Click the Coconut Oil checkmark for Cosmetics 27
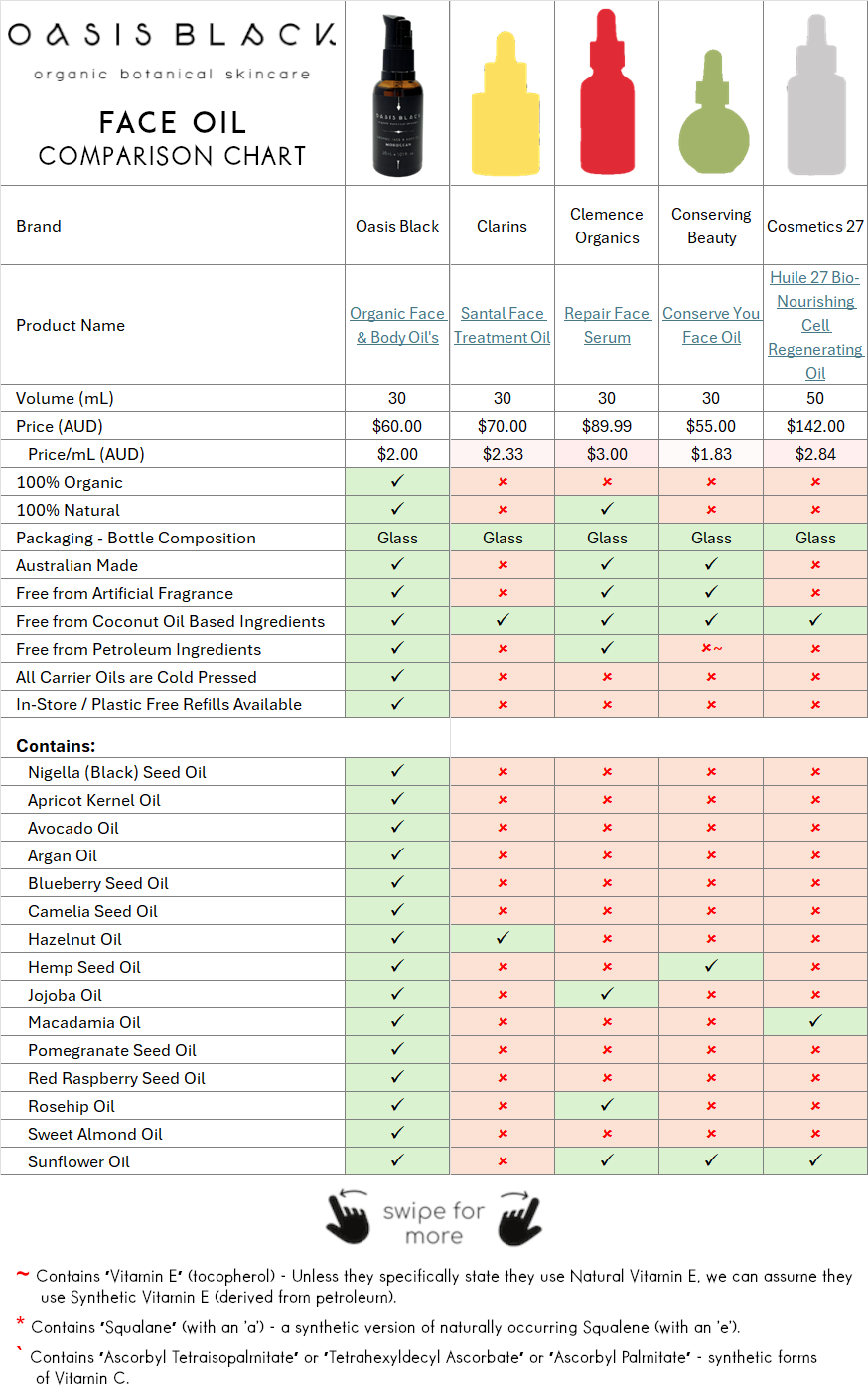Viewport: 868px width, 1391px height. click(815, 620)
